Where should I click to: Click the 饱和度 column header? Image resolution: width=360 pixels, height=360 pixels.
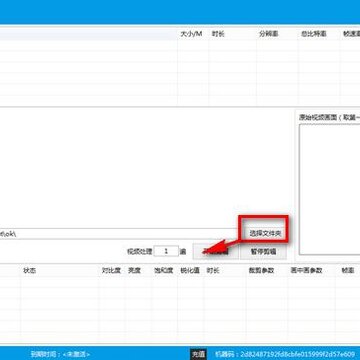pyautogui.click(x=164, y=270)
